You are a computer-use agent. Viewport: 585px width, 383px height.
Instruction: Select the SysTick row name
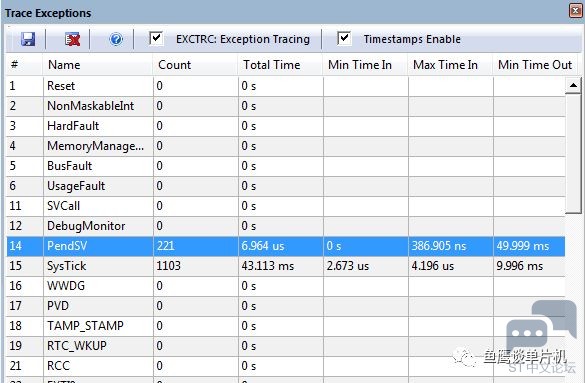coord(66,266)
